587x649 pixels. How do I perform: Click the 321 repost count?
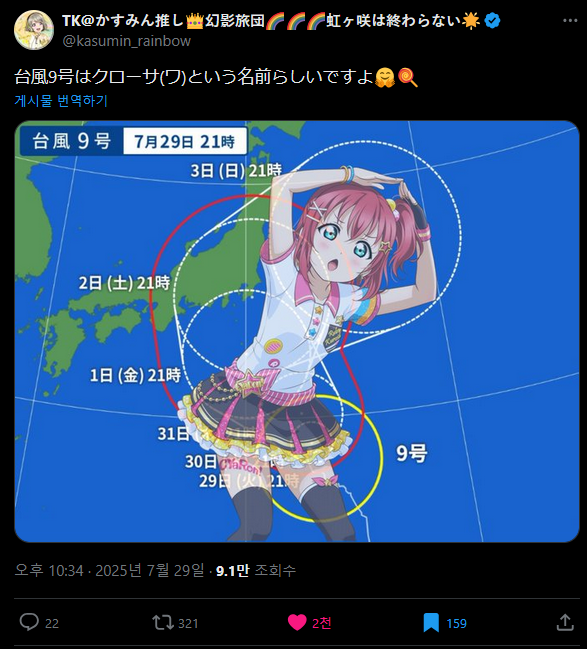[188, 623]
